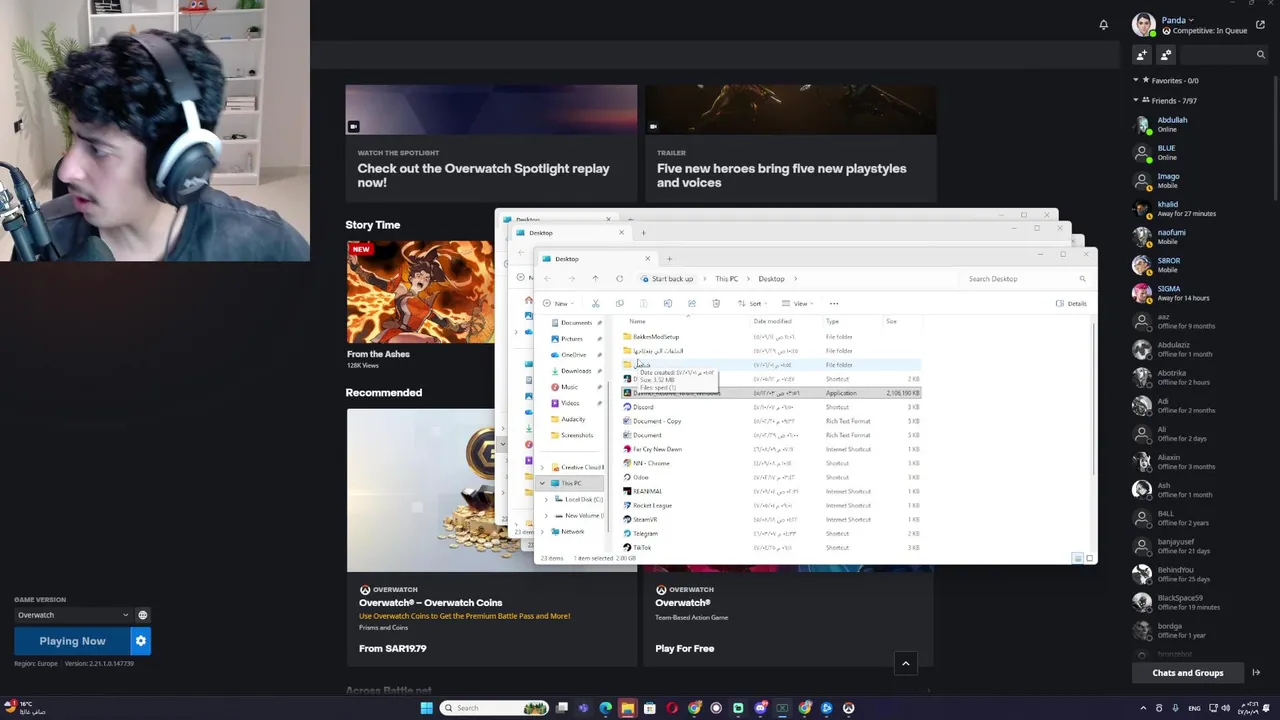The image size is (1280, 720).
Task: Open the Game Version Overwatch dropdown
Action: 72,615
